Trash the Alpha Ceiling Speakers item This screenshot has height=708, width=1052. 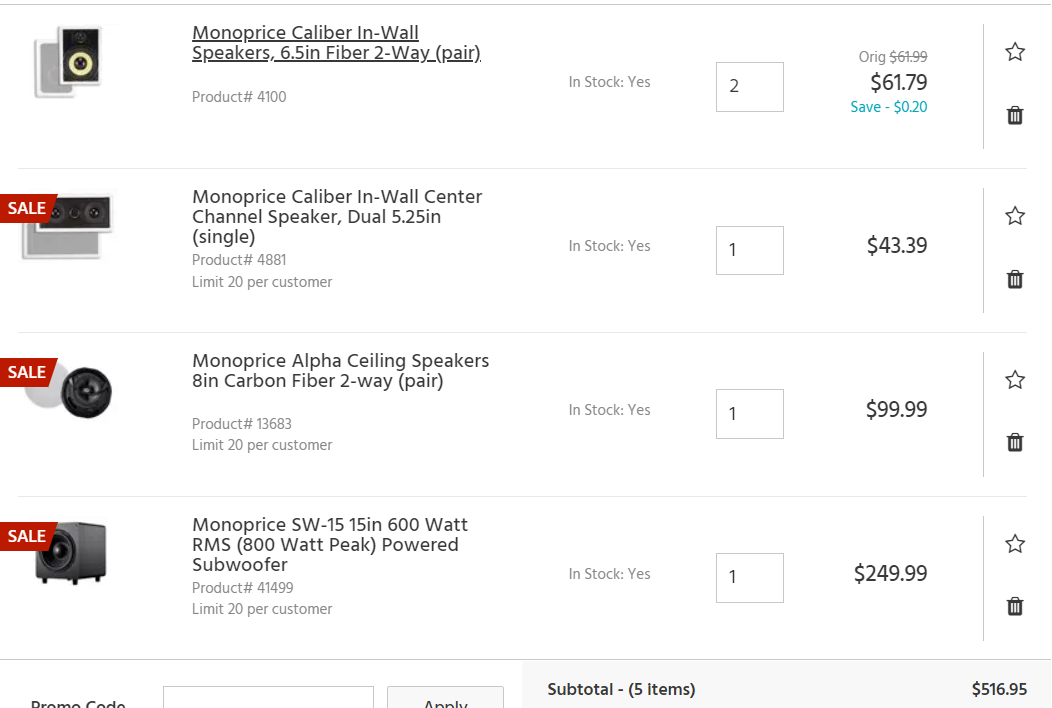click(x=1014, y=442)
